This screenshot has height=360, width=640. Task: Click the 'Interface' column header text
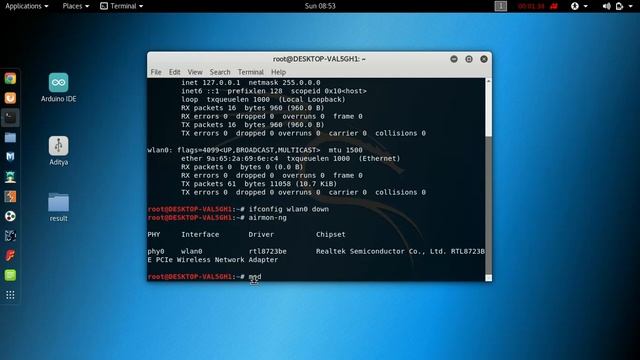click(x=200, y=234)
